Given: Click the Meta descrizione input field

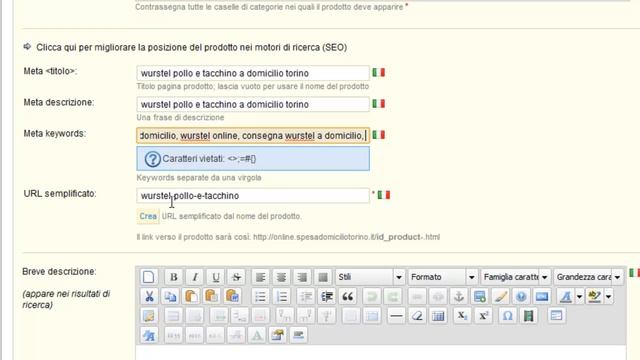Looking at the screenshot, I should tap(253, 104).
